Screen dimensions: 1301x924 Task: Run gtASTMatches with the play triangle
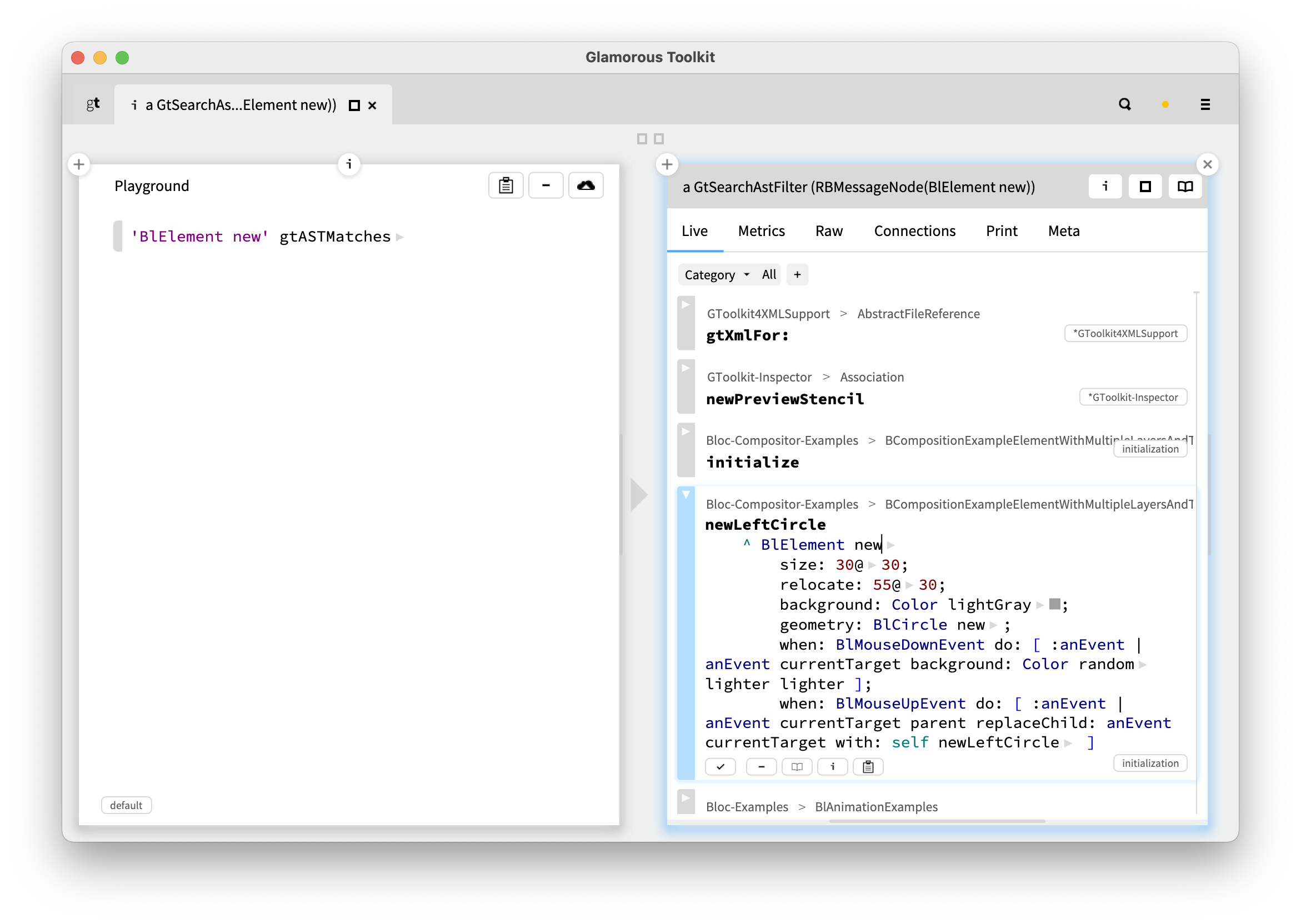[x=401, y=237]
